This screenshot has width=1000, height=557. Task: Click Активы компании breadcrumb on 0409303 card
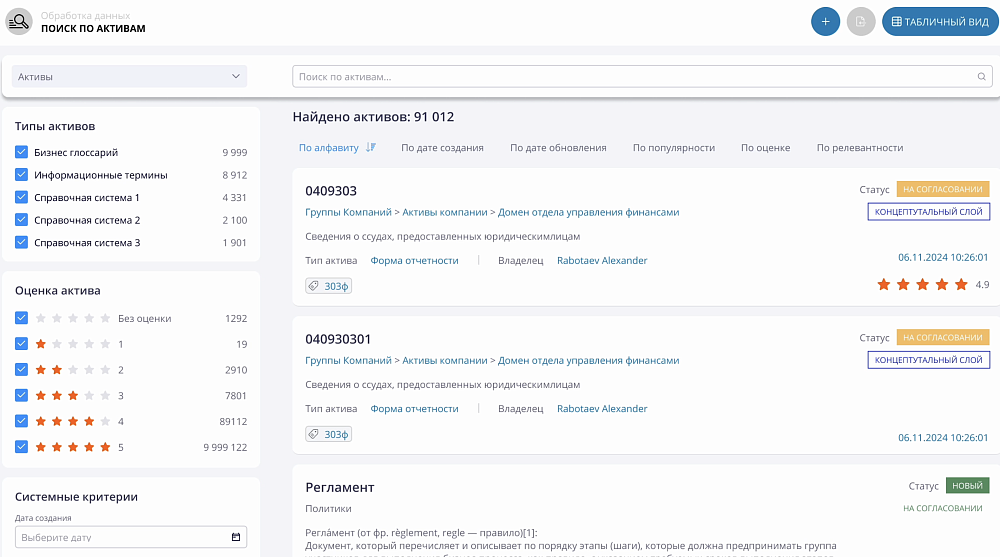[445, 212]
